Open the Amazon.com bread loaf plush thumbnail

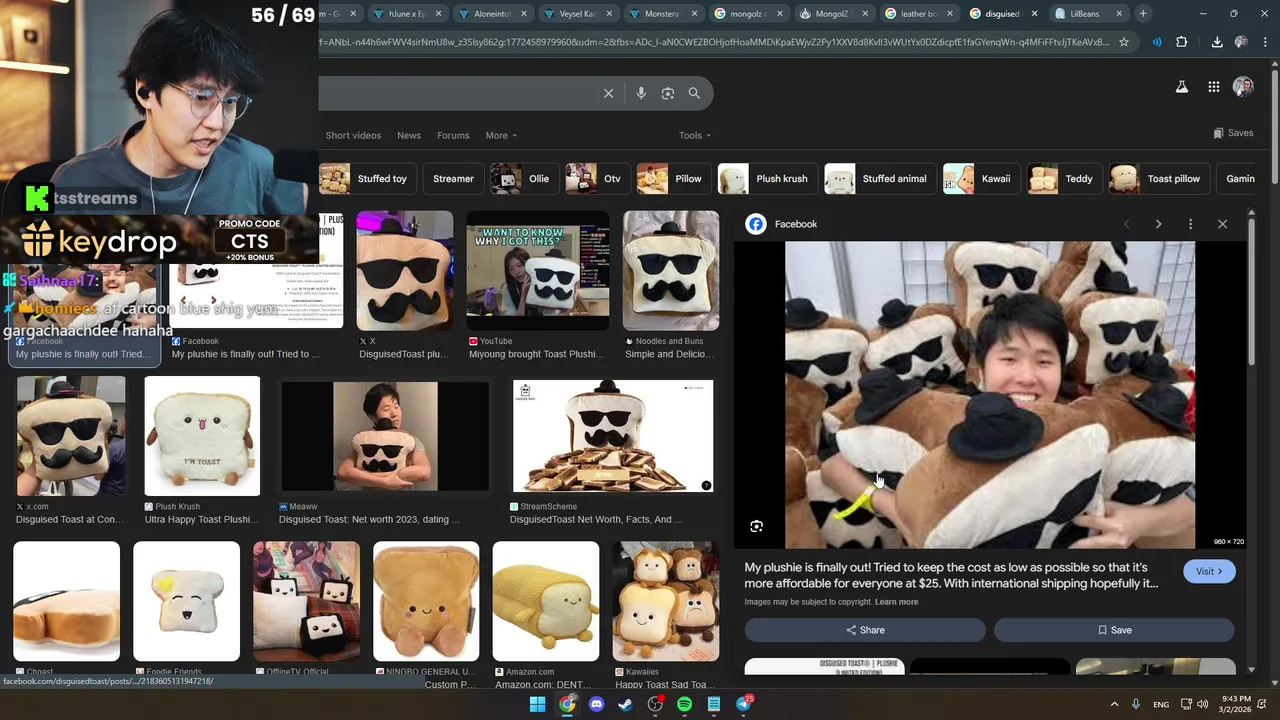546,602
